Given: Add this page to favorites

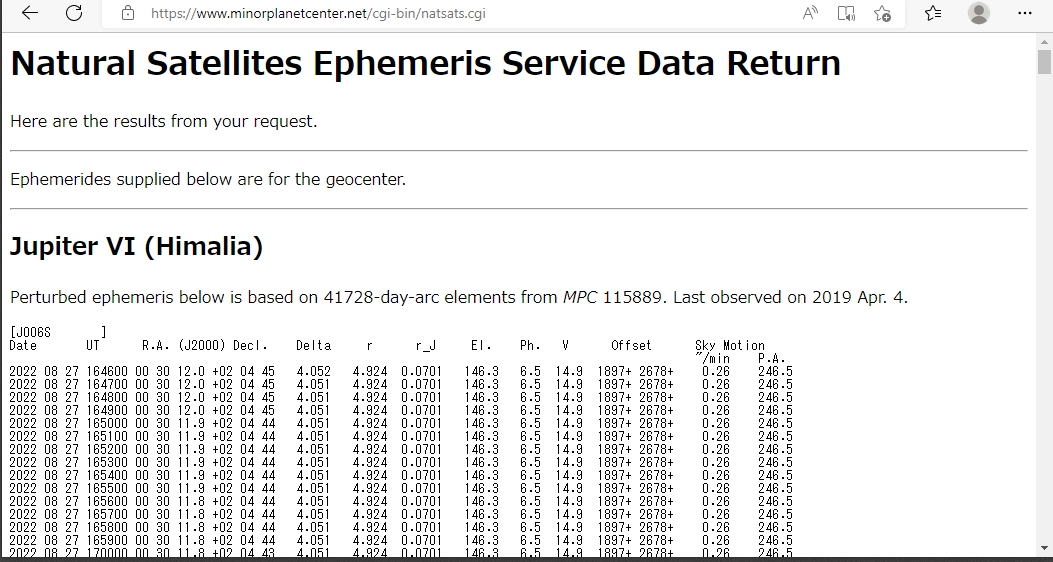Looking at the screenshot, I should tap(882, 13).
